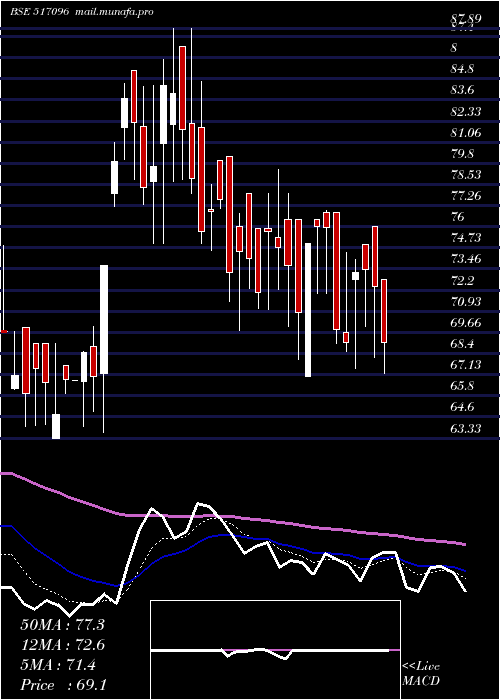Select the 72.2 price axis label
Image resolution: width=500 pixels, height=700 pixels.
[462, 281]
